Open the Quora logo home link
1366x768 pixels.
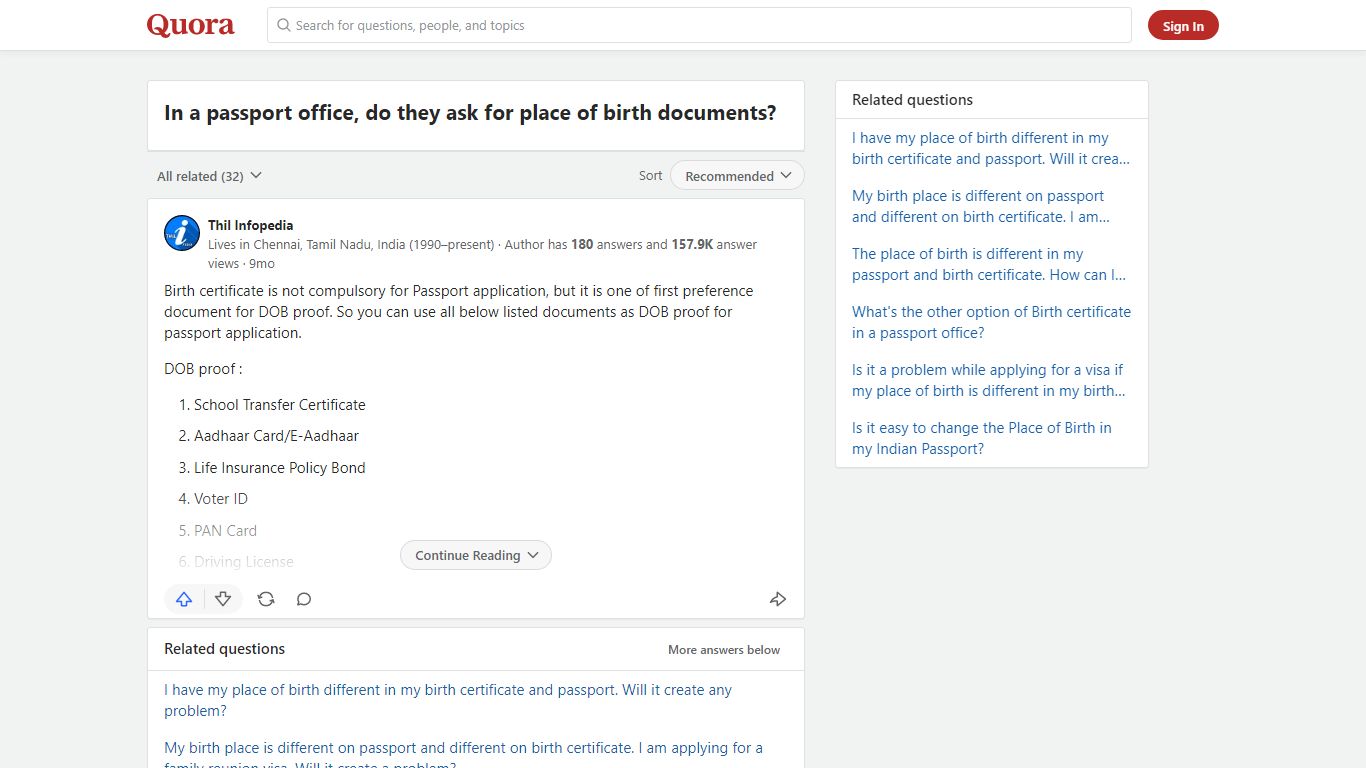click(190, 25)
